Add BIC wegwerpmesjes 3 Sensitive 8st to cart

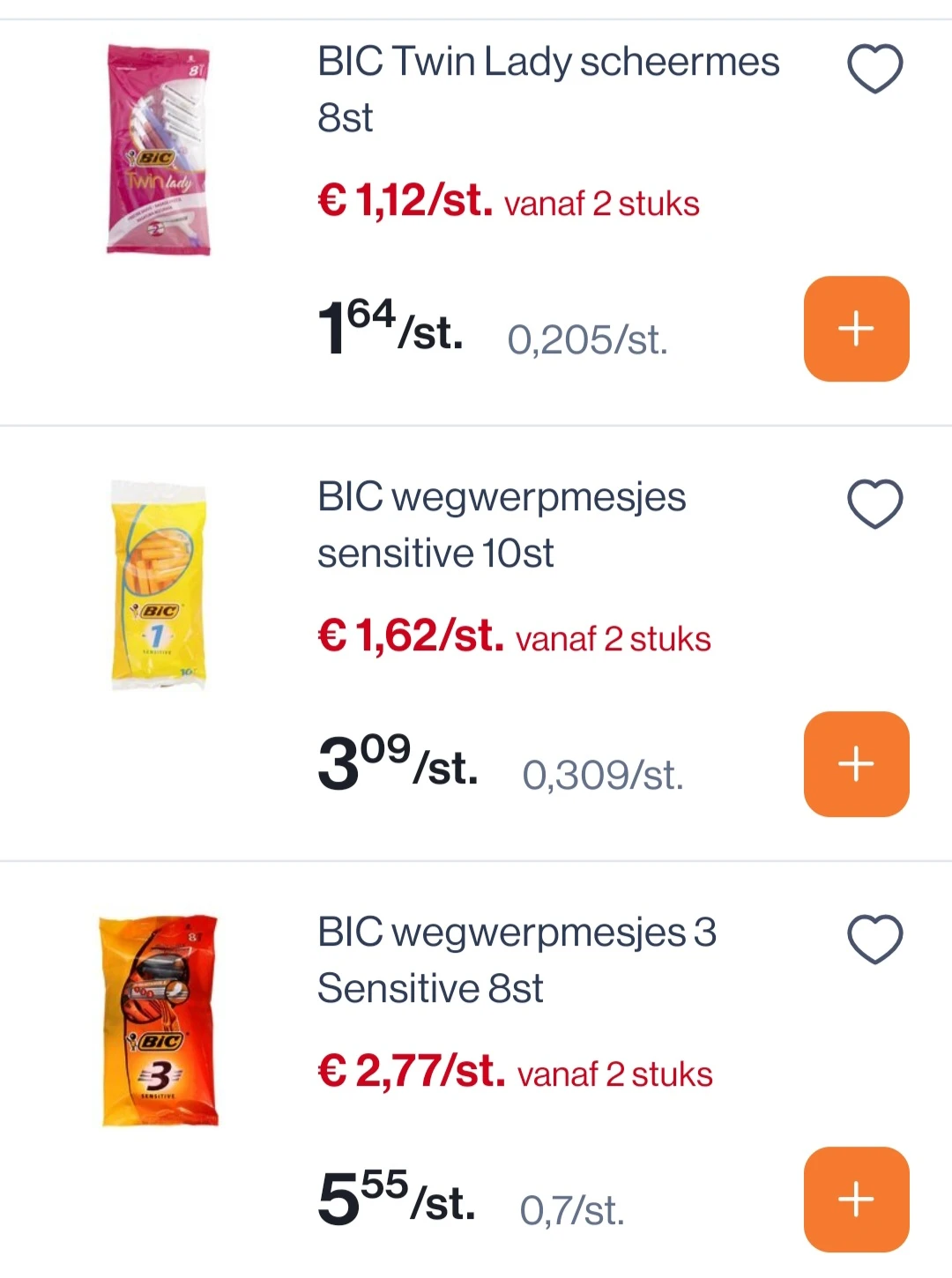pos(856,1200)
